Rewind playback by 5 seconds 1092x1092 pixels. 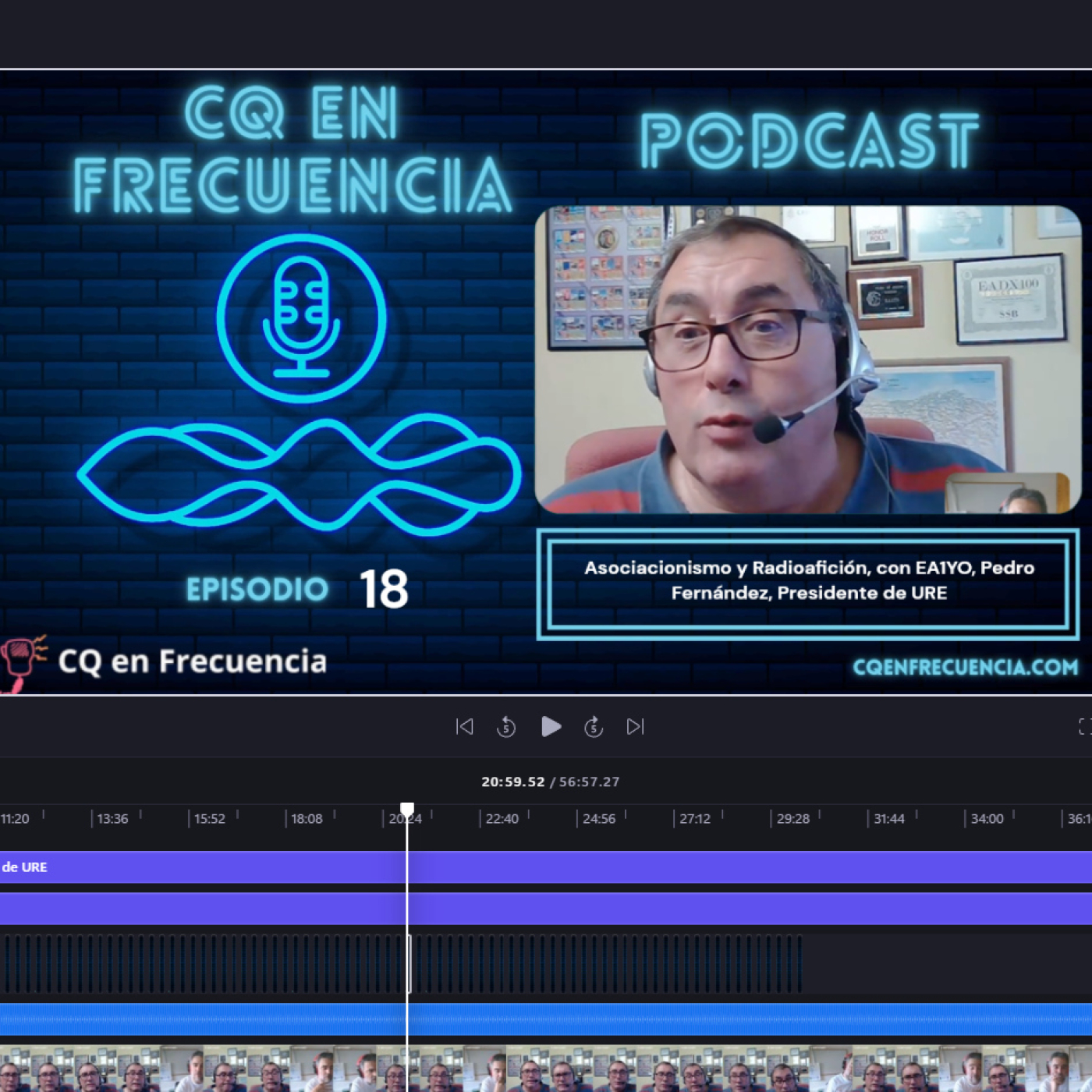point(506,727)
